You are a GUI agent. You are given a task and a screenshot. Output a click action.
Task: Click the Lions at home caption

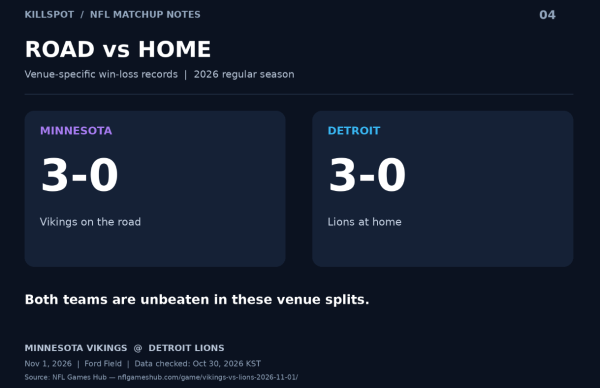click(364, 222)
